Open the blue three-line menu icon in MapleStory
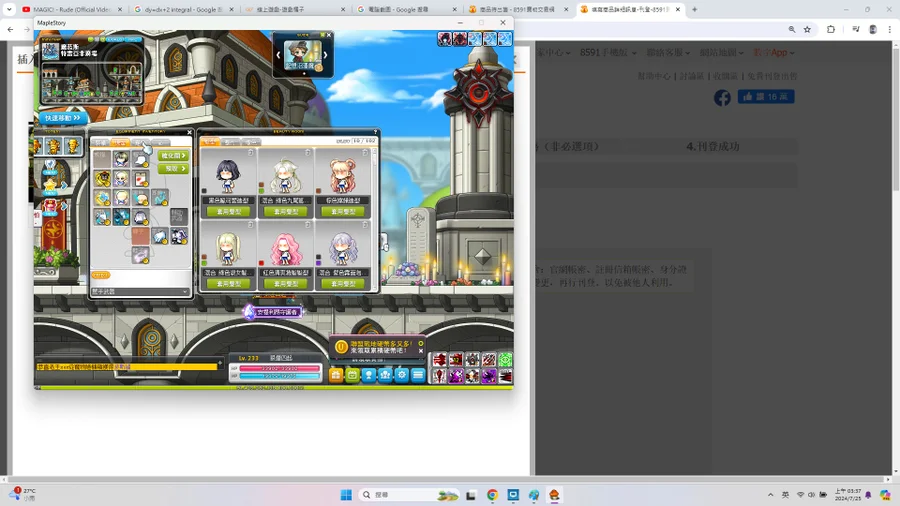The width and height of the screenshot is (900, 506). pos(418,375)
